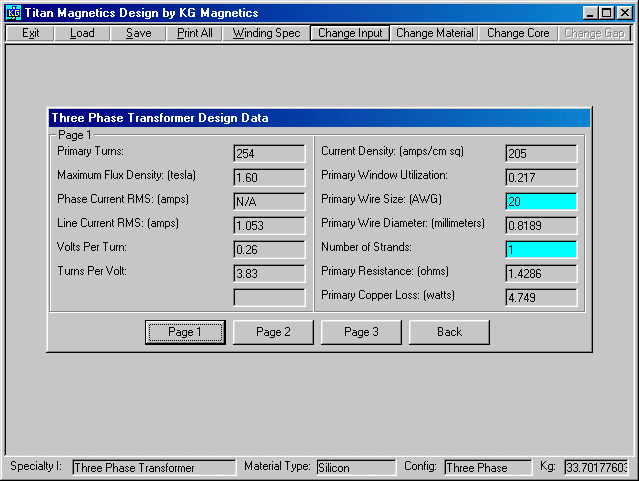
Task: Select Primary Window Utilization value 0.217
Action: click(541, 178)
